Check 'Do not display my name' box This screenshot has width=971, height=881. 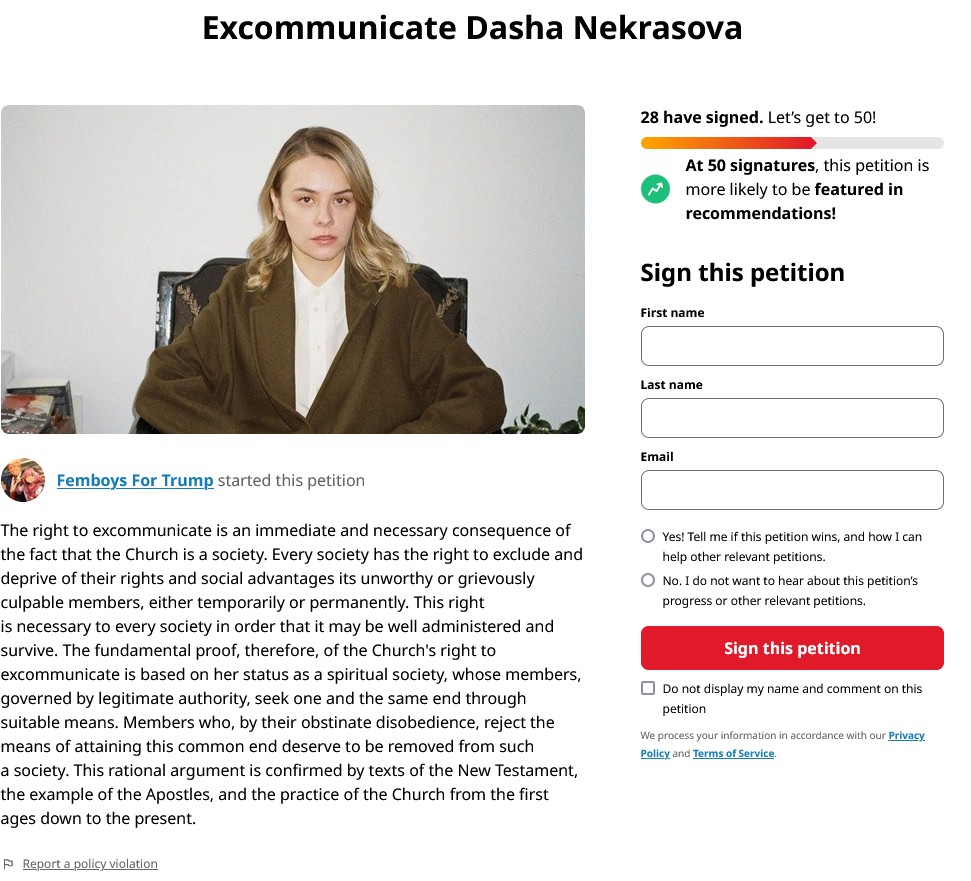(648, 688)
